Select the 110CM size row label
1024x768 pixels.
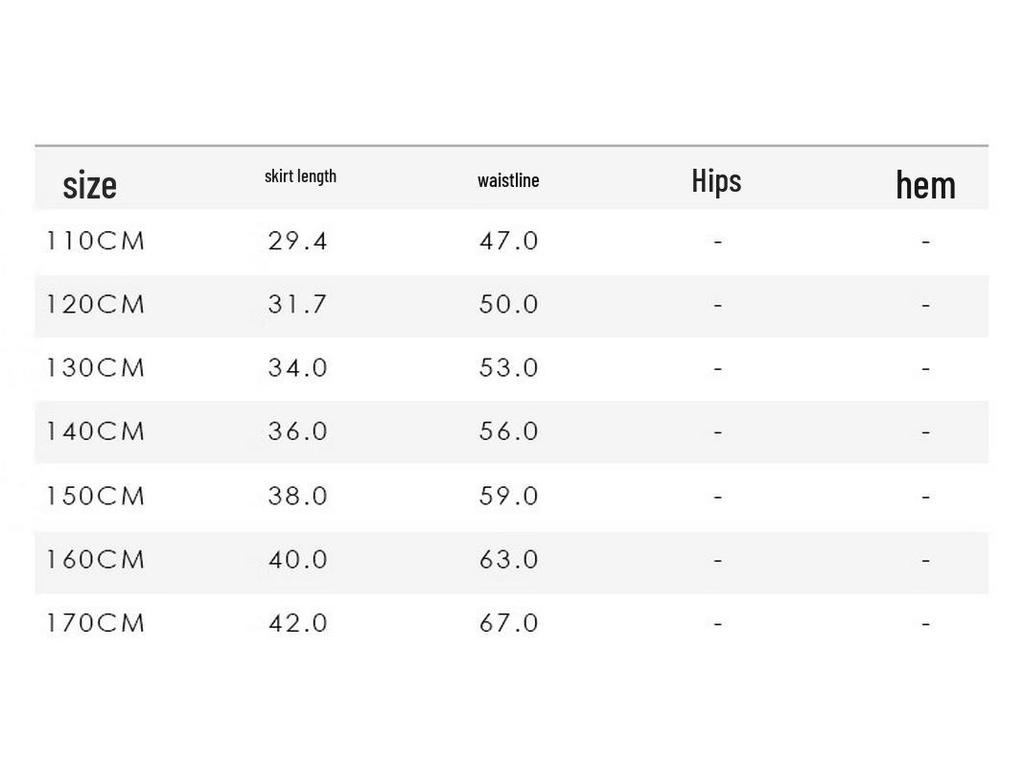tap(95, 241)
